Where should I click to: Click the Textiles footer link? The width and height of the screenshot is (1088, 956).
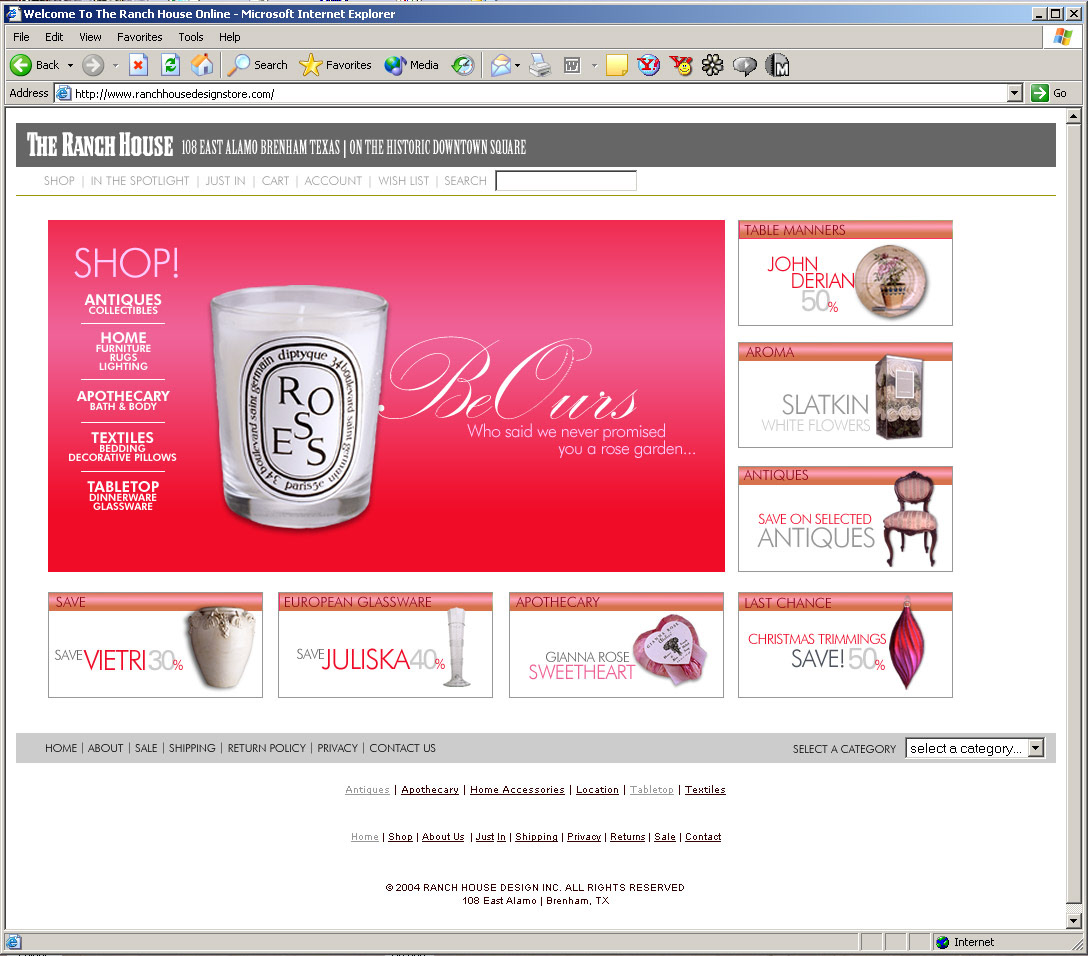[705, 789]
